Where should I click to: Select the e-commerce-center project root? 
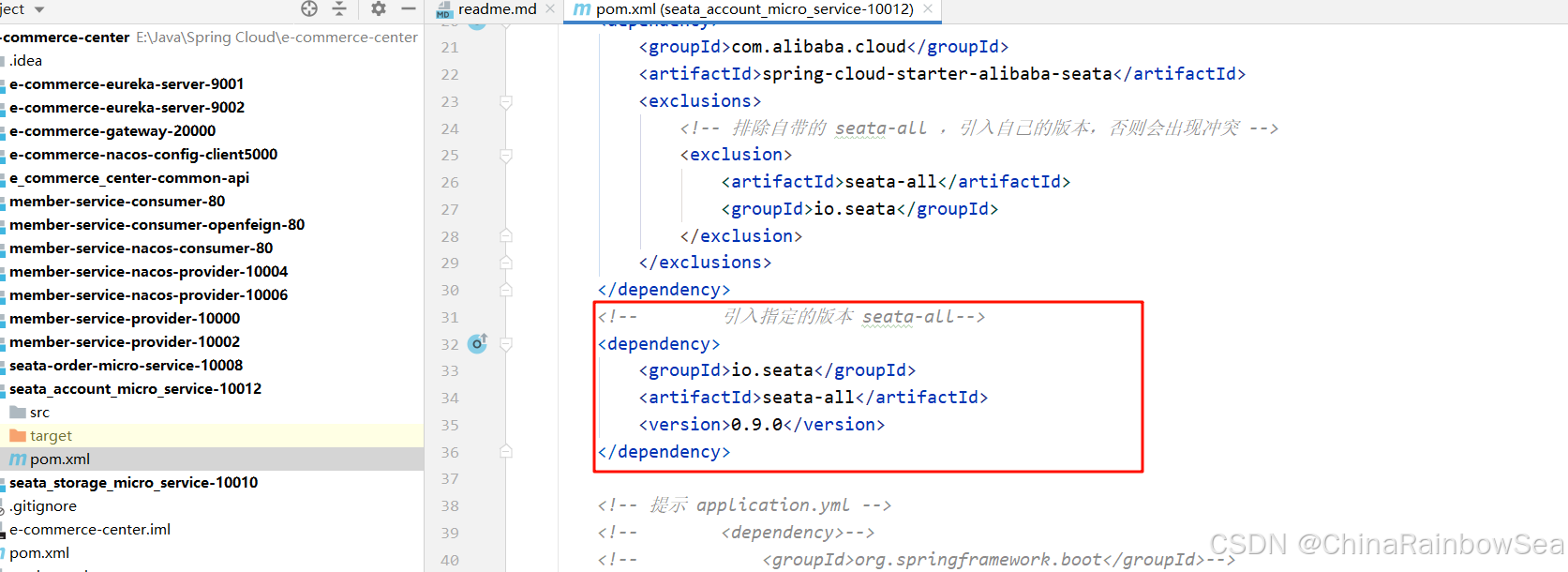pos(65,38)
